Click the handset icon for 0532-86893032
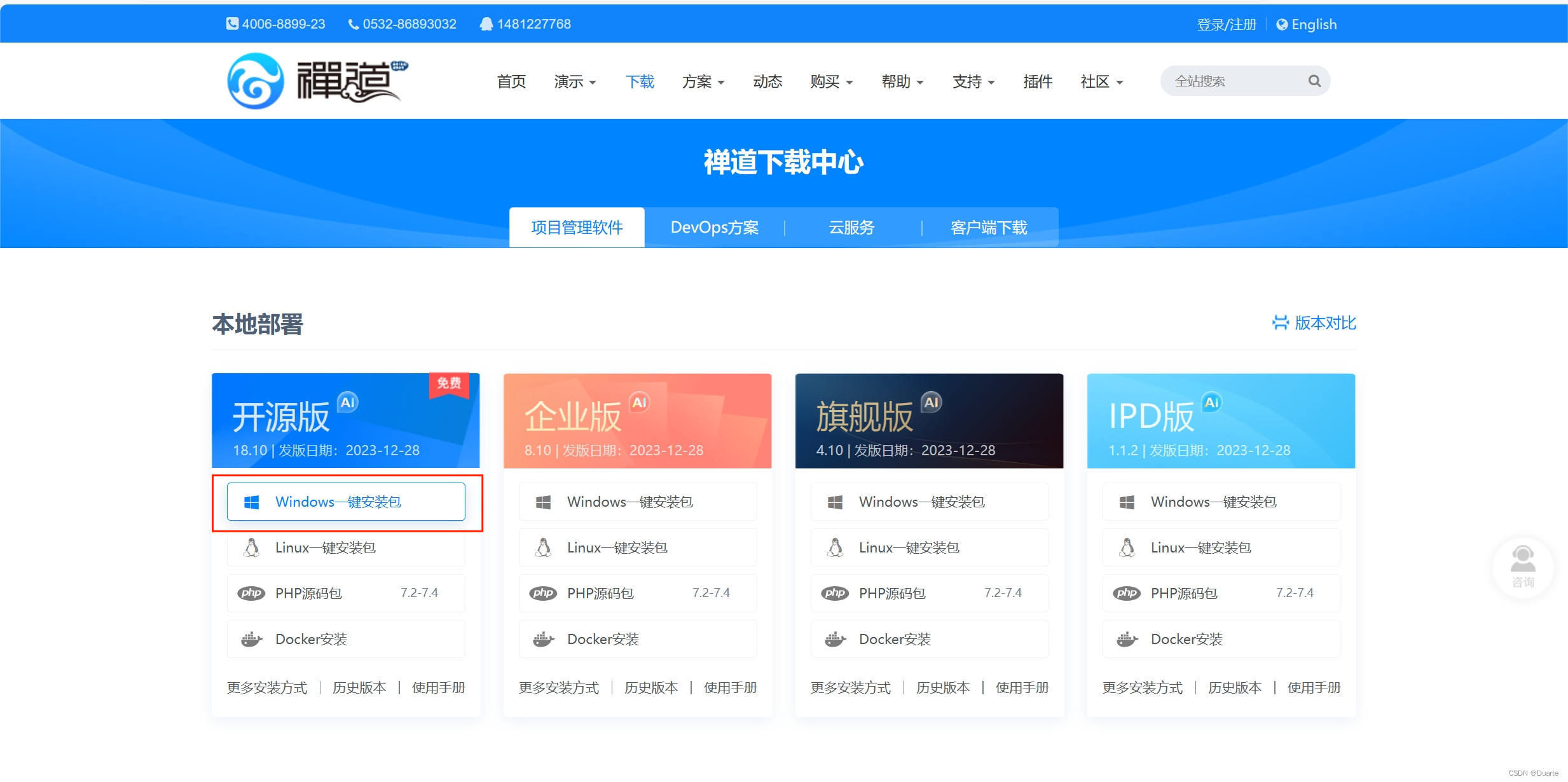 click(x=354, y=24)
